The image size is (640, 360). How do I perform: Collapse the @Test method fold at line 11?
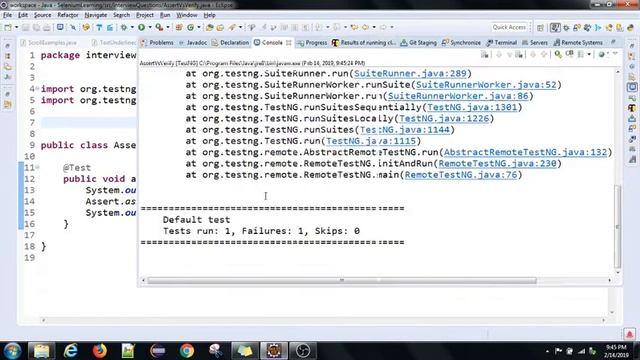pyautogui.click(x=37, y=167)
